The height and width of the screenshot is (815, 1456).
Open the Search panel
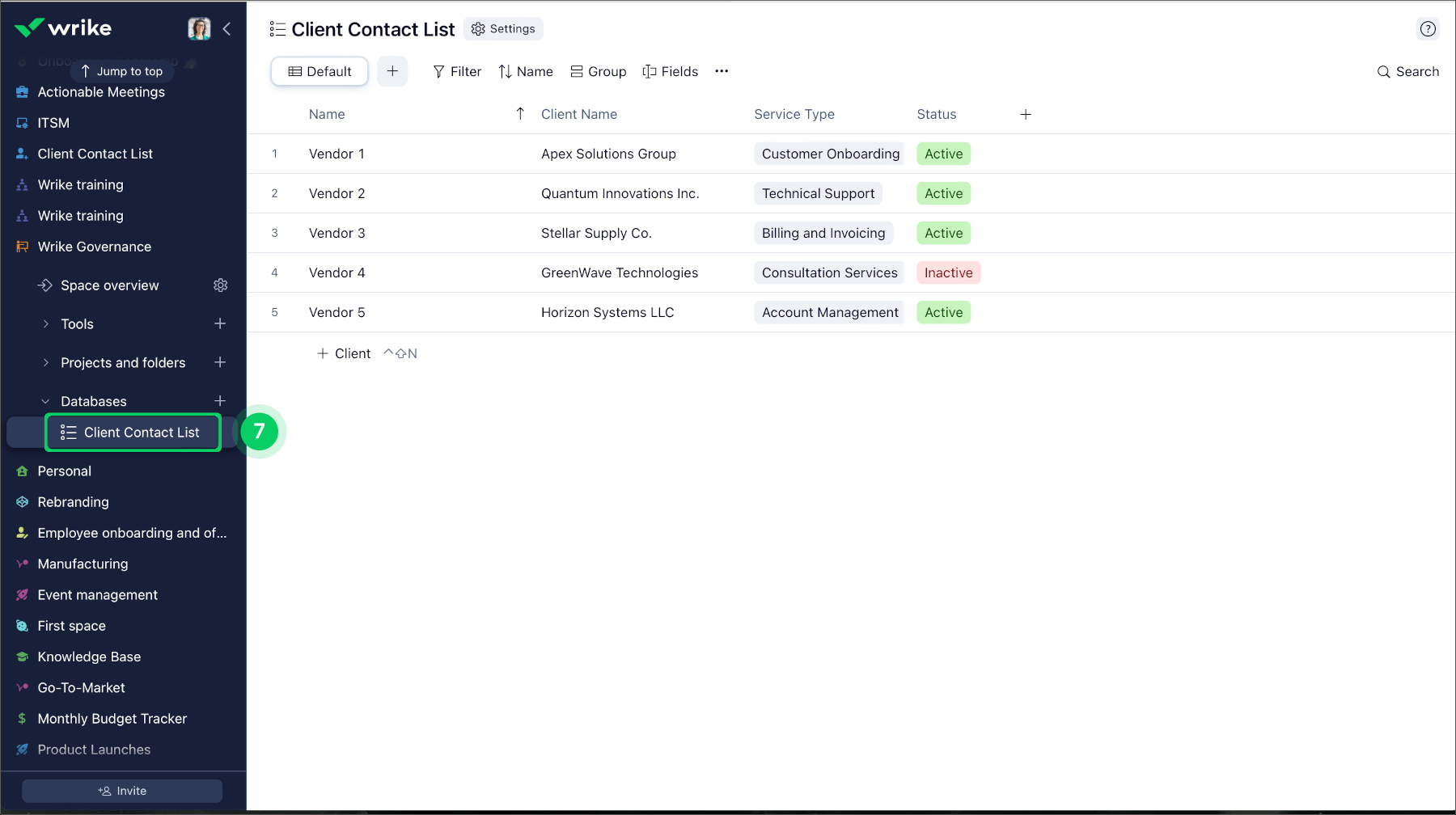click(x=1407, y=71)
